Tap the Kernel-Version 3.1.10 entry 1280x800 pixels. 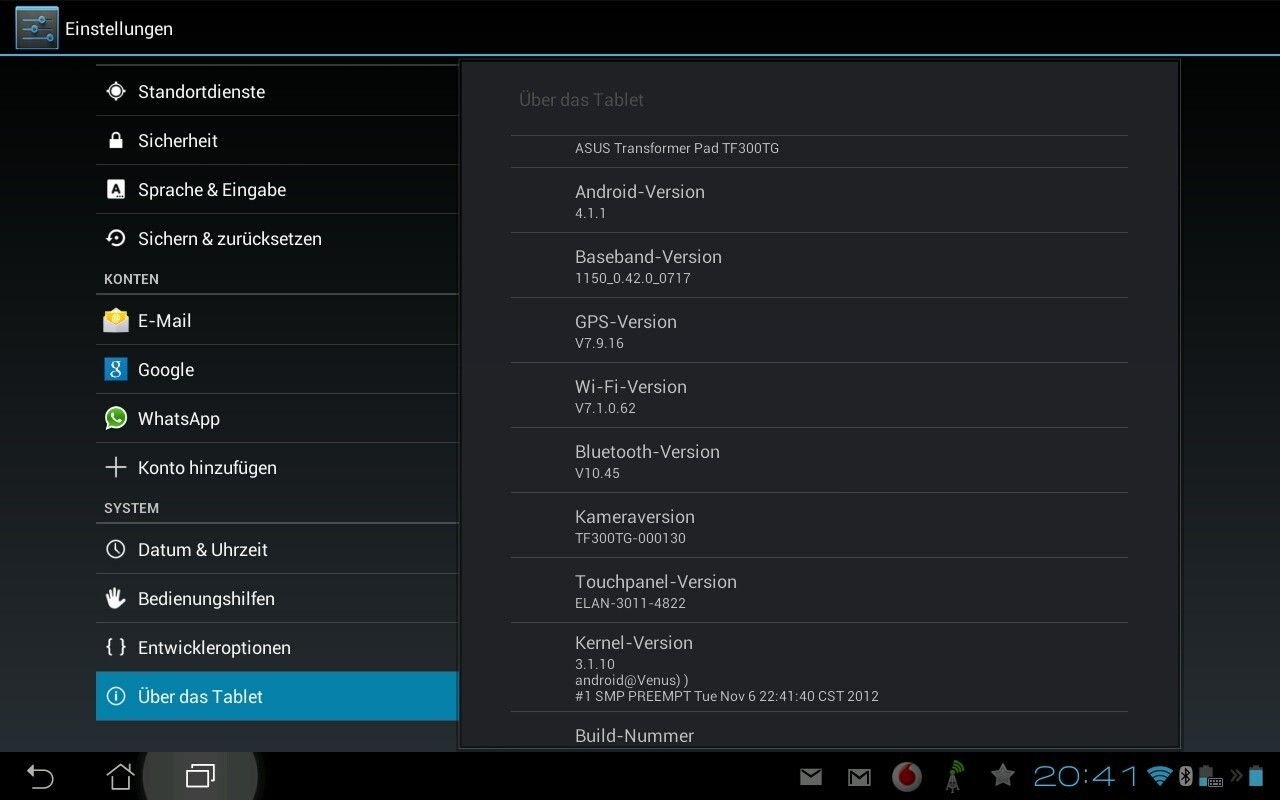tap(819, 668)
